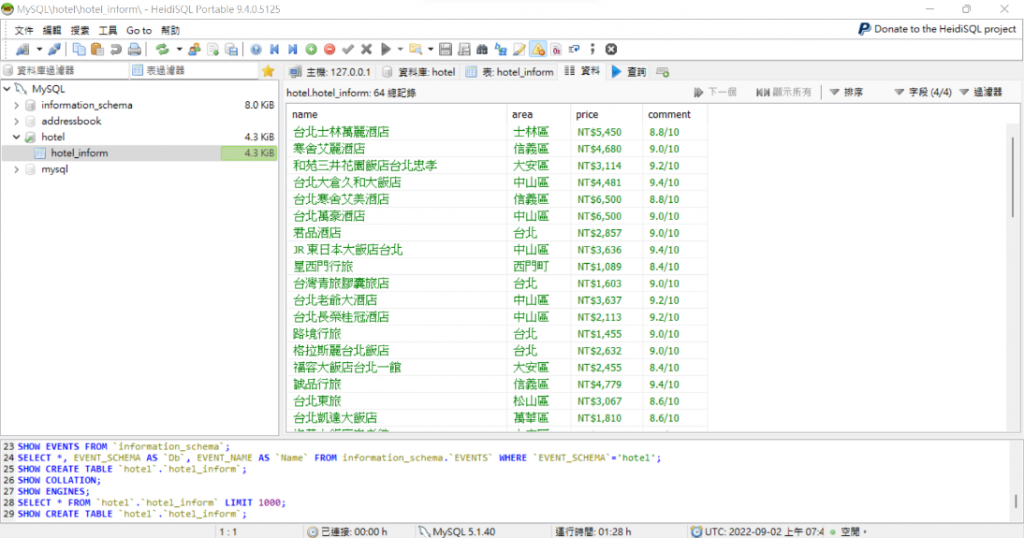Switch to 主機: 127.0.0.1 tab
Screen dimensions: 1024x538
tap(330, 72)
